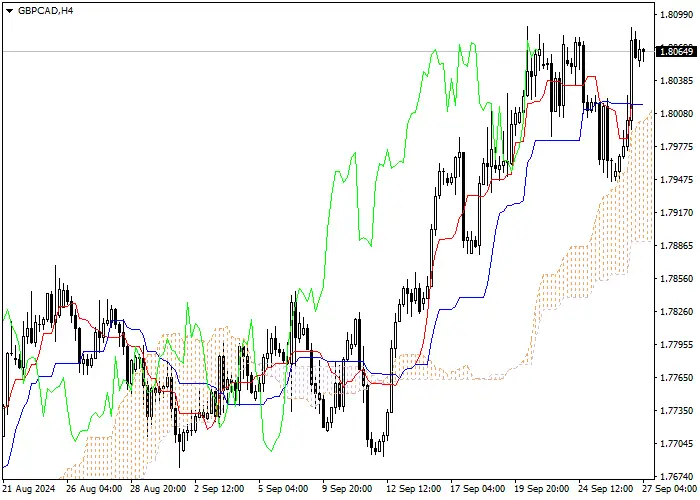Click the 1.79475 price level
This screenshot has height=500, width=700.
(676, 180)
